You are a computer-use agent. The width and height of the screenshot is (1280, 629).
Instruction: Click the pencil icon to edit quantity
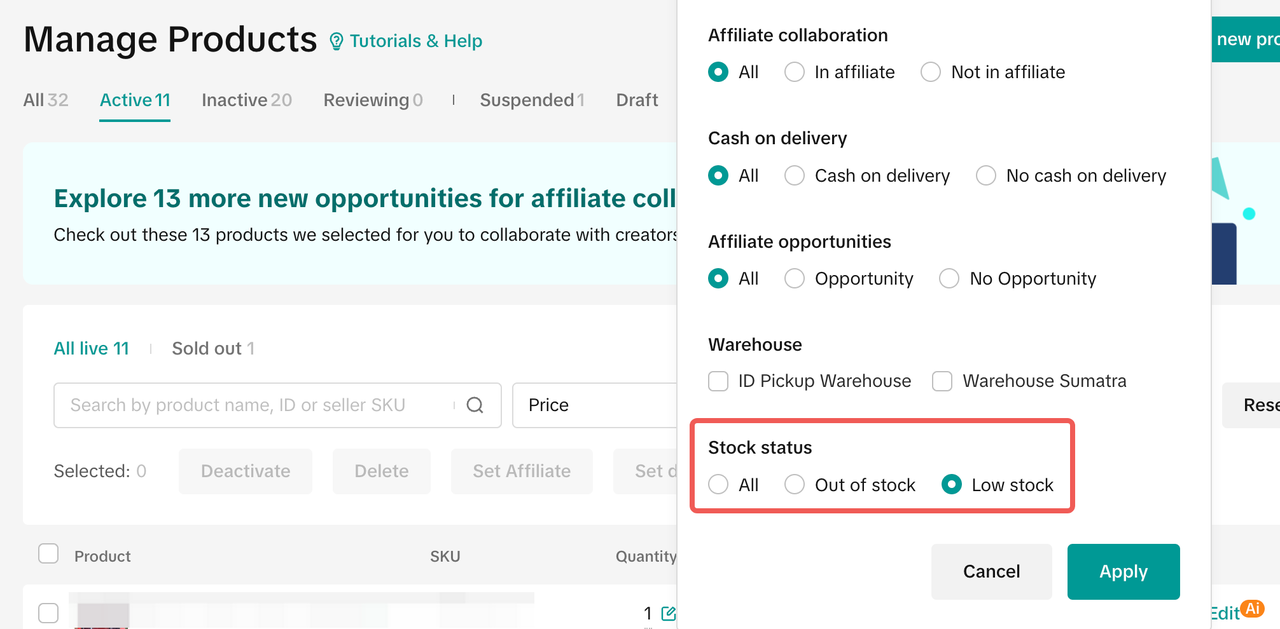(668, 613)
